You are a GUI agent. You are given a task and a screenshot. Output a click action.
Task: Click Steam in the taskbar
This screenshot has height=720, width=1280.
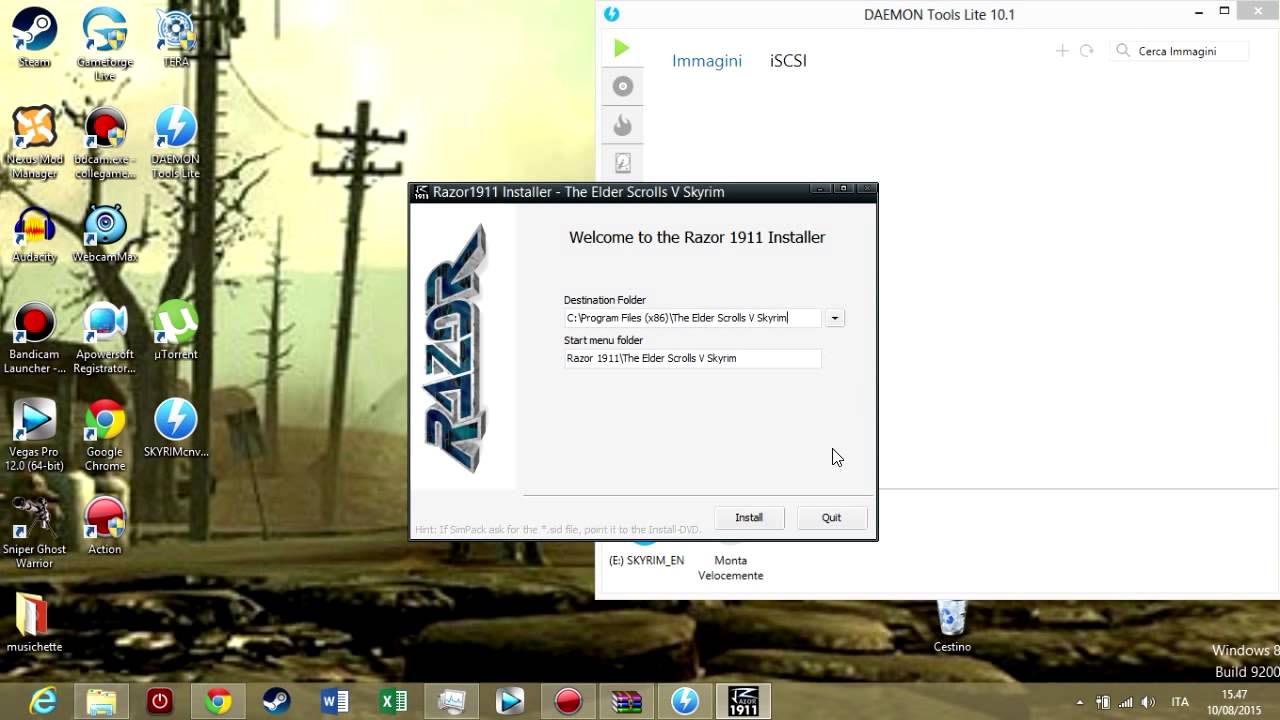click(276, 701)
